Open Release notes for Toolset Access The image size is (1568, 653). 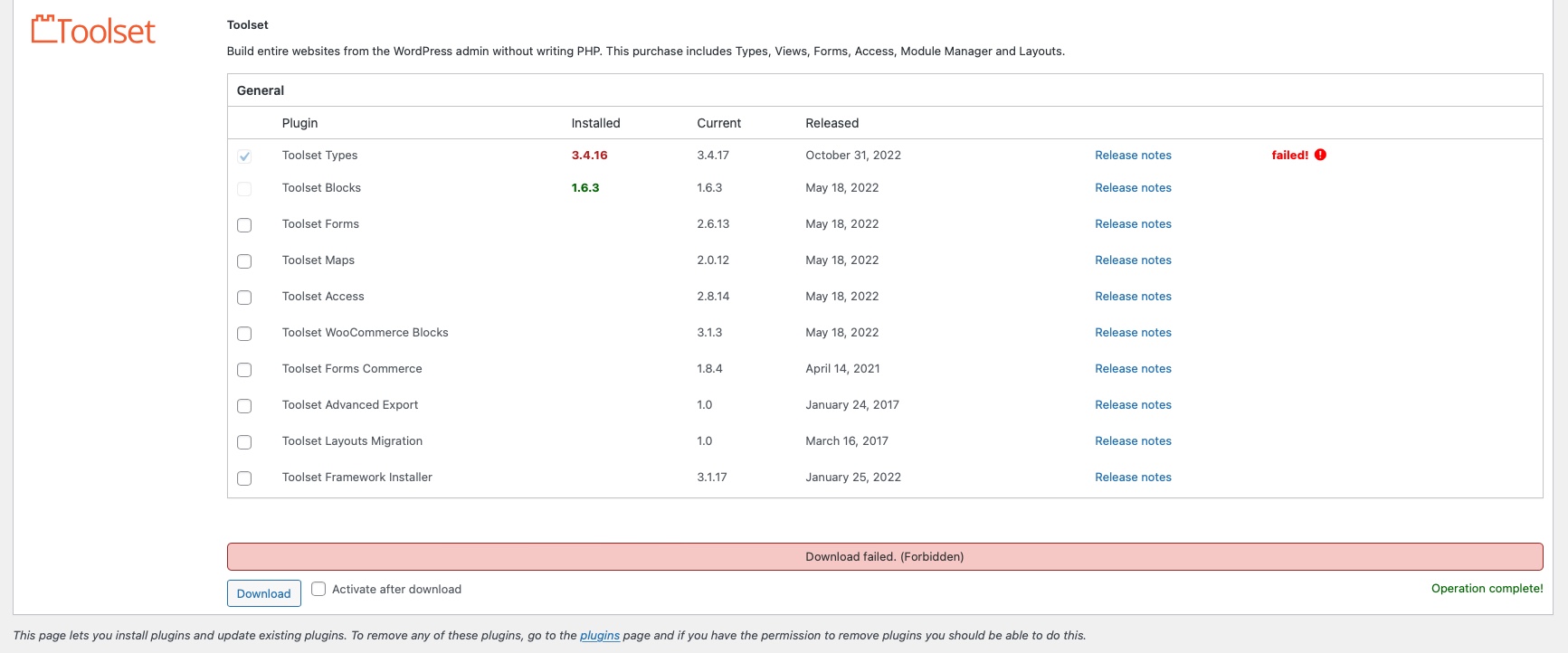point(1133,297)
